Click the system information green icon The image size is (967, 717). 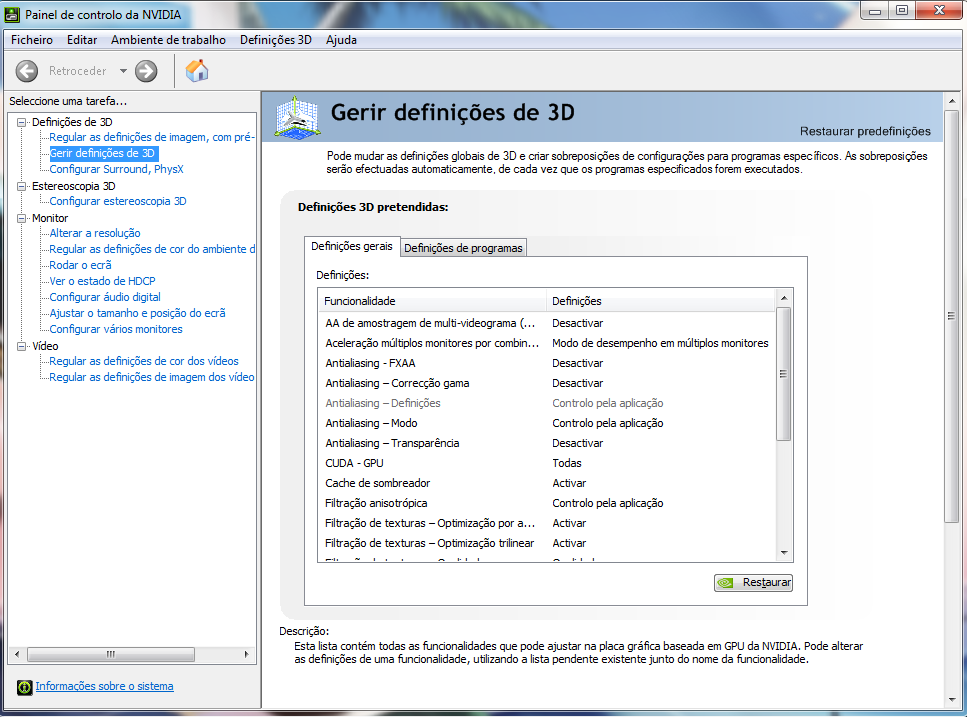[x=24, y=687]
